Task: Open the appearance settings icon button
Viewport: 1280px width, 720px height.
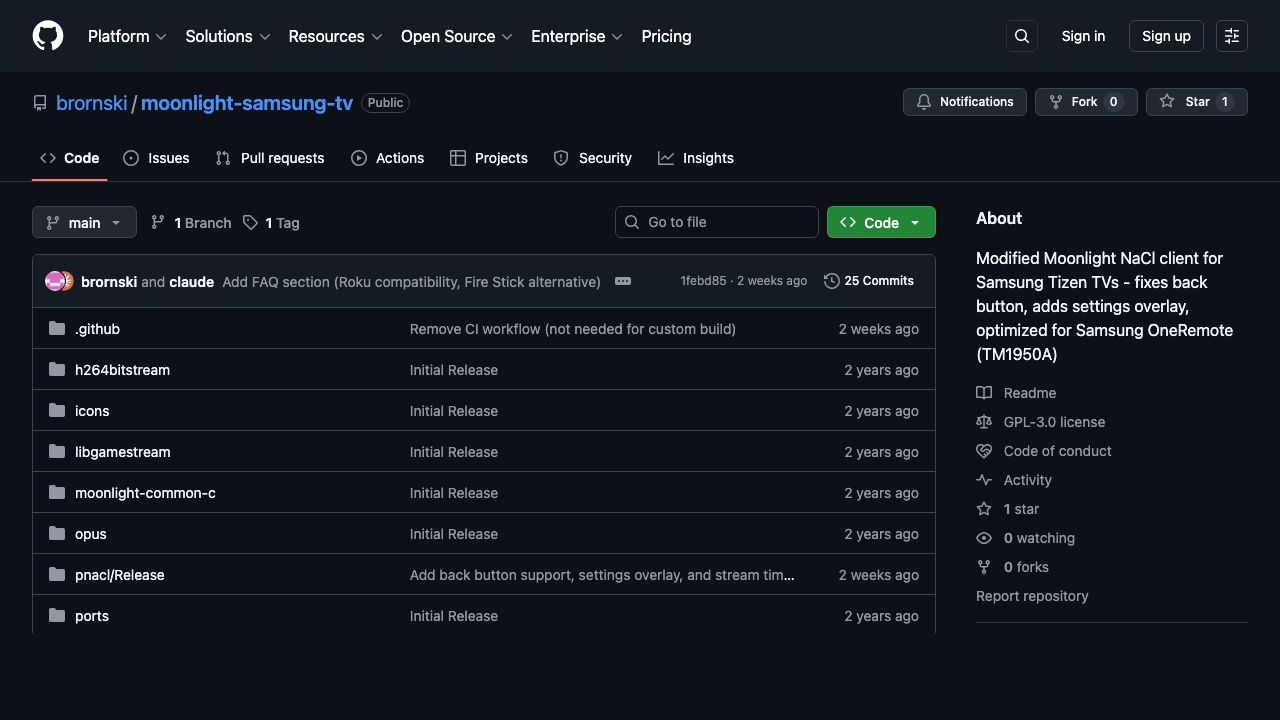Action: [1232, 36]
